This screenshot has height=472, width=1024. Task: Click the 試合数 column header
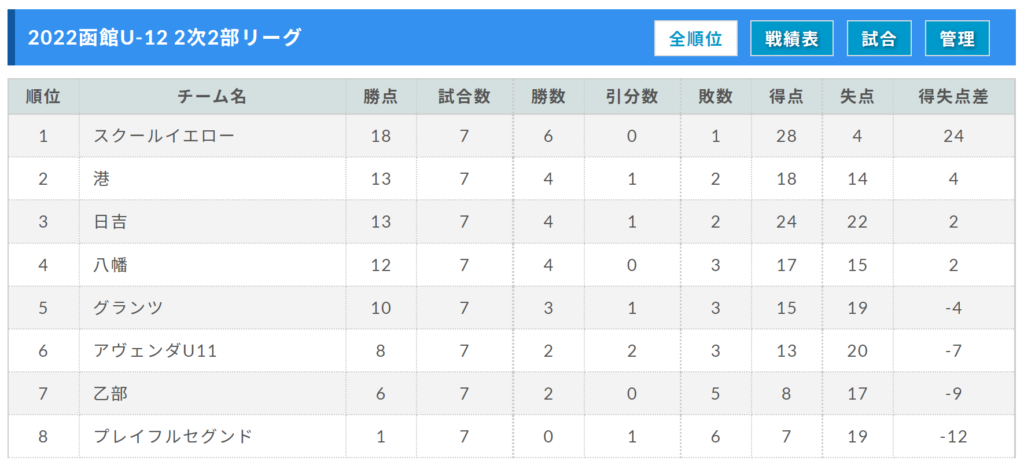[x=464, y=97]
